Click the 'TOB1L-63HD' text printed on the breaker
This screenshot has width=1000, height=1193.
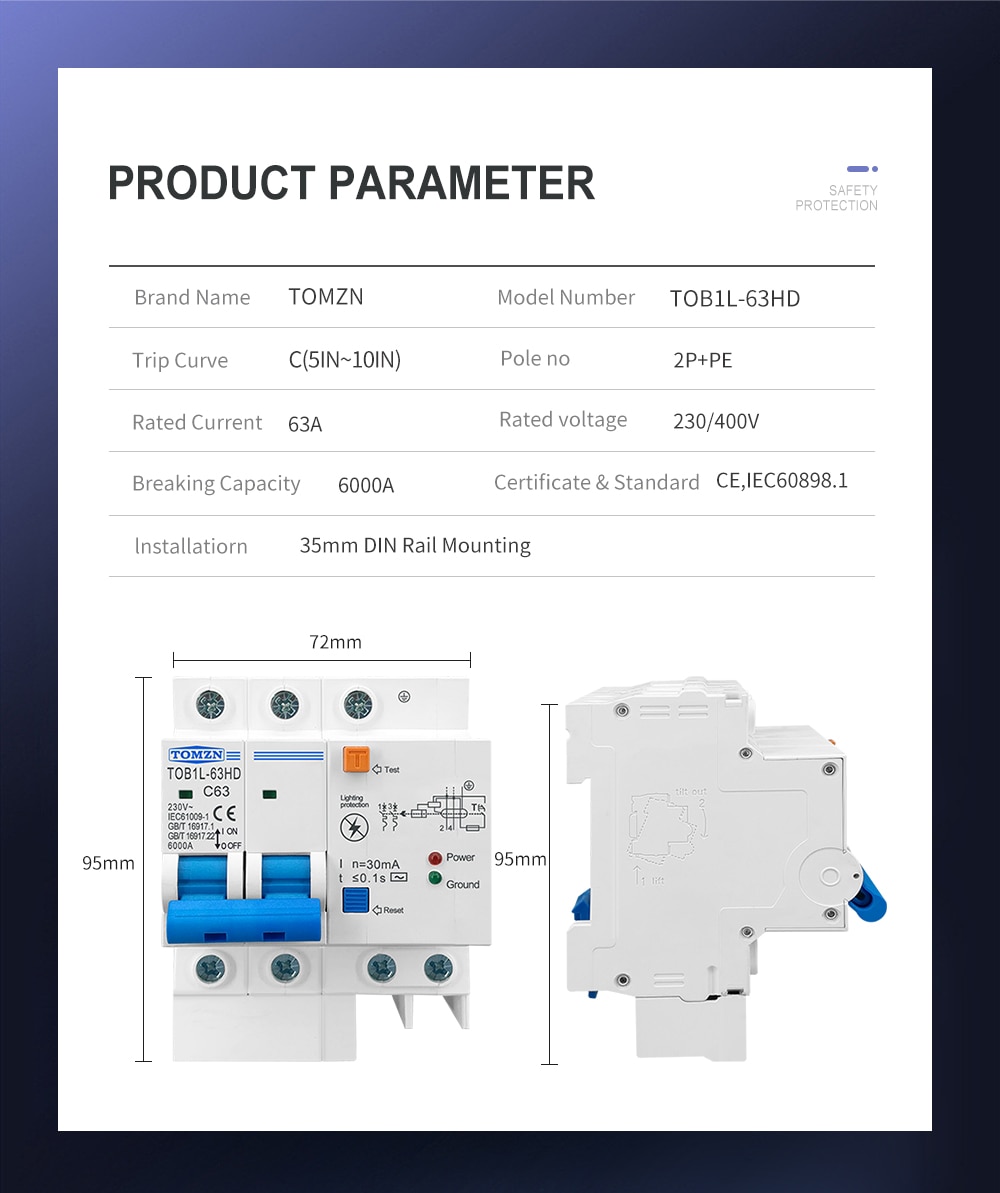pyautogui.click(x=204, y=774)
